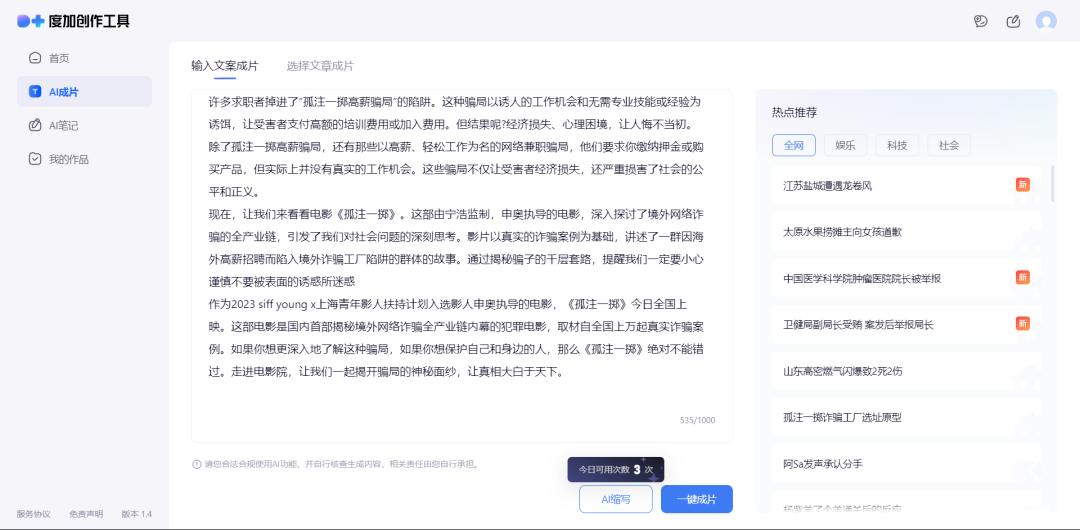This screenshot has height=530, width=1080.
Task: Click the 度加创作工具 logo
Action: click(74, 21)
